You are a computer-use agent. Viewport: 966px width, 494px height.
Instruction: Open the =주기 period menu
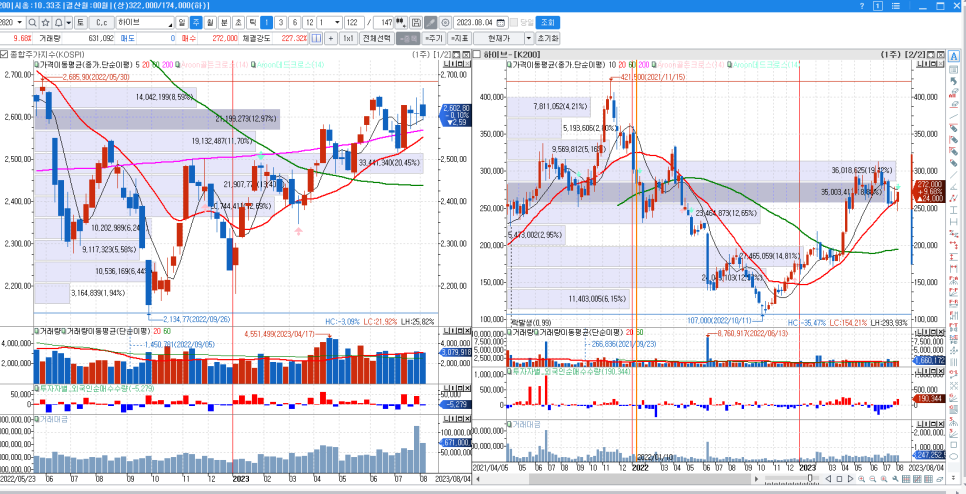(x=434, y=38)
